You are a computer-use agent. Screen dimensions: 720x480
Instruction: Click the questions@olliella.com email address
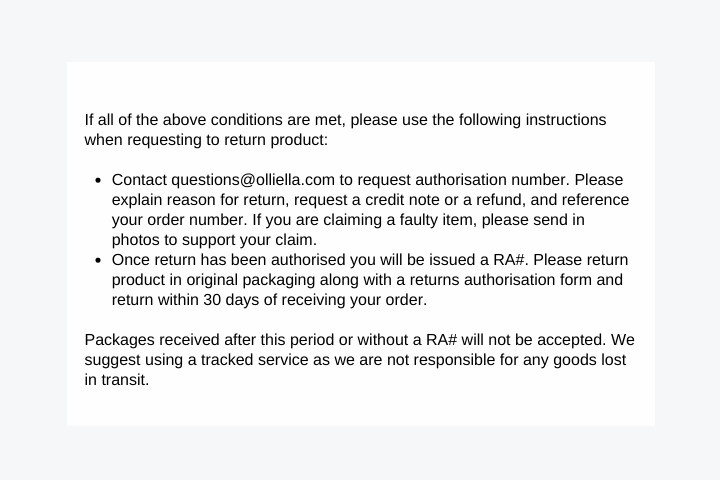pos(253,180)
